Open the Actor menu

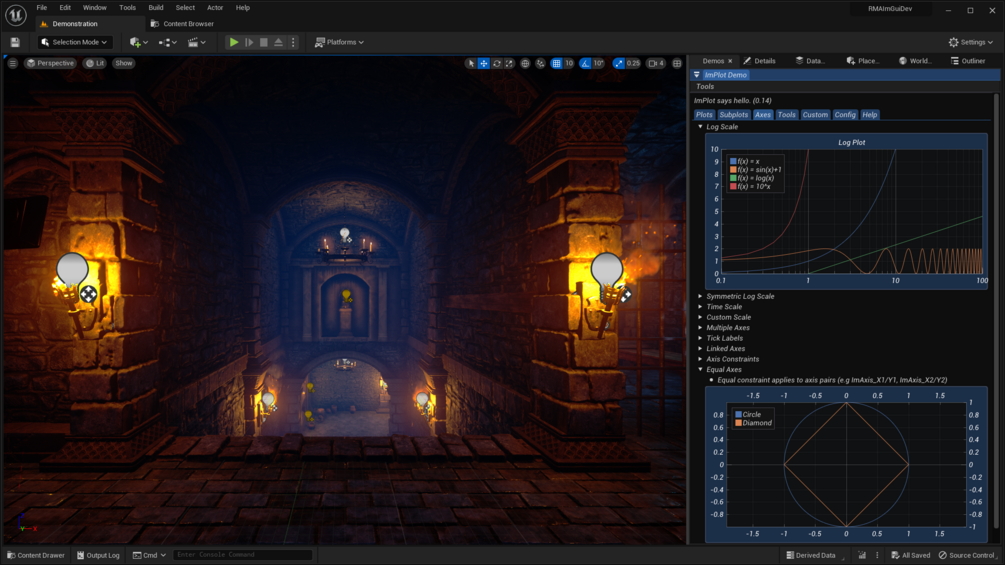[x=215, y=8]
